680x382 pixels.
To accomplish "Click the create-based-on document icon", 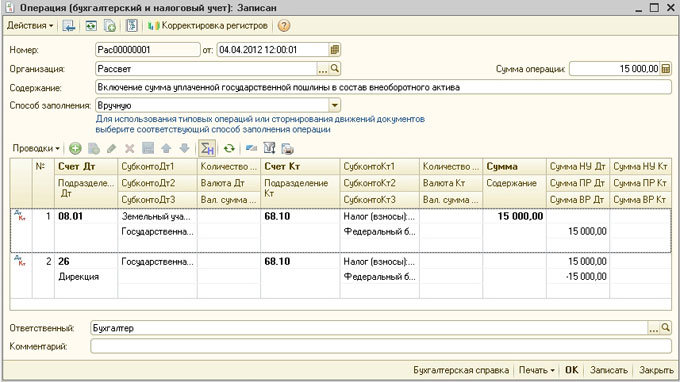I will (110, 26).
